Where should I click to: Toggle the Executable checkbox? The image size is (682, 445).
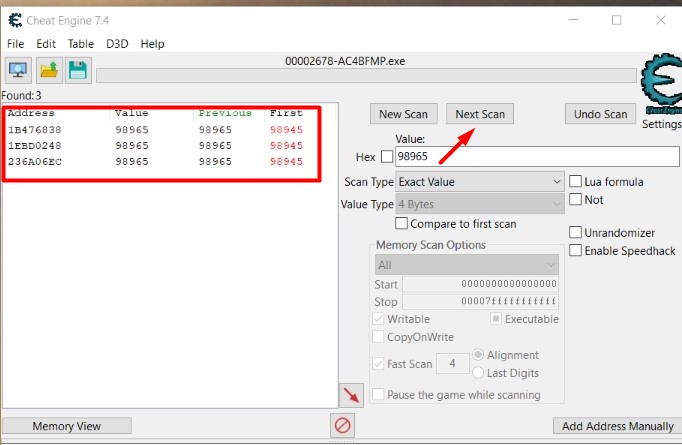pyautogui.click(x=495, y=319)
